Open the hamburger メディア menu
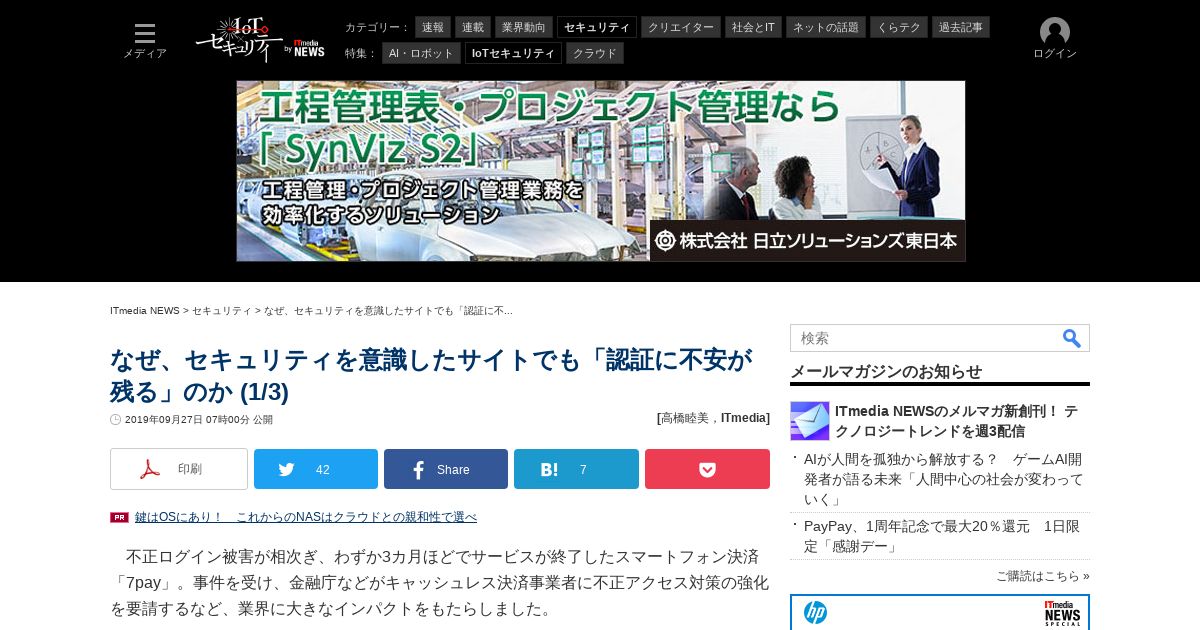Viewport: 1200px width, 630px height. click(x=145, y=40)
